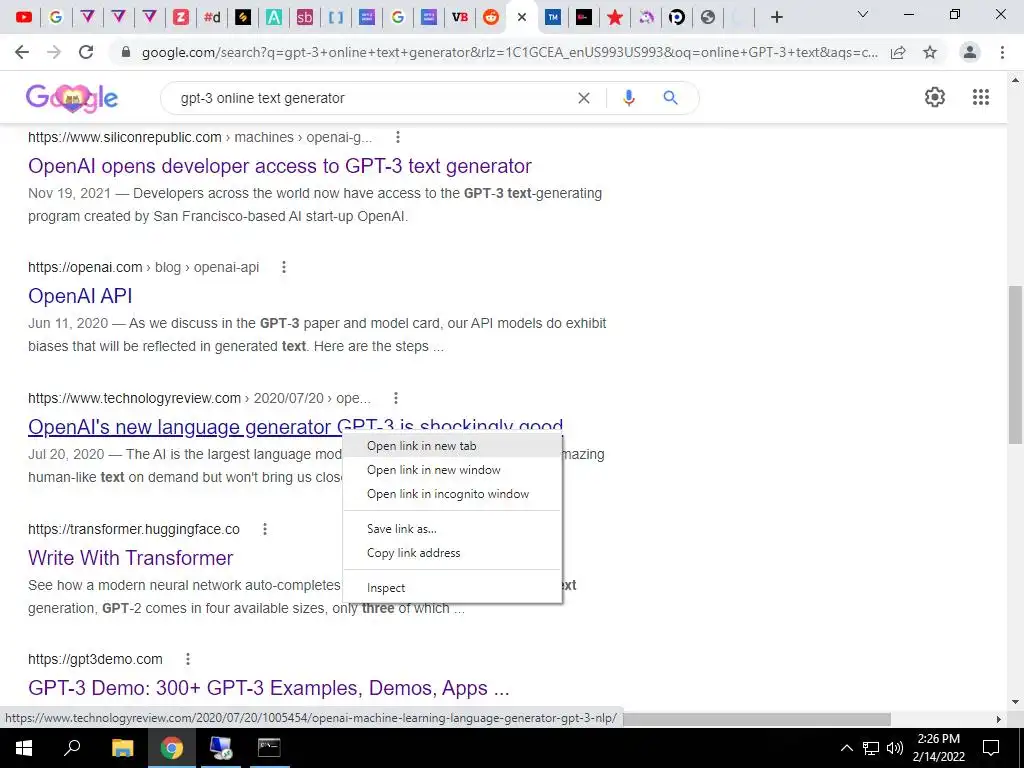1024x768 pixels.
Task: Open Write With Transformer result
Action: (x=131, y=558)
